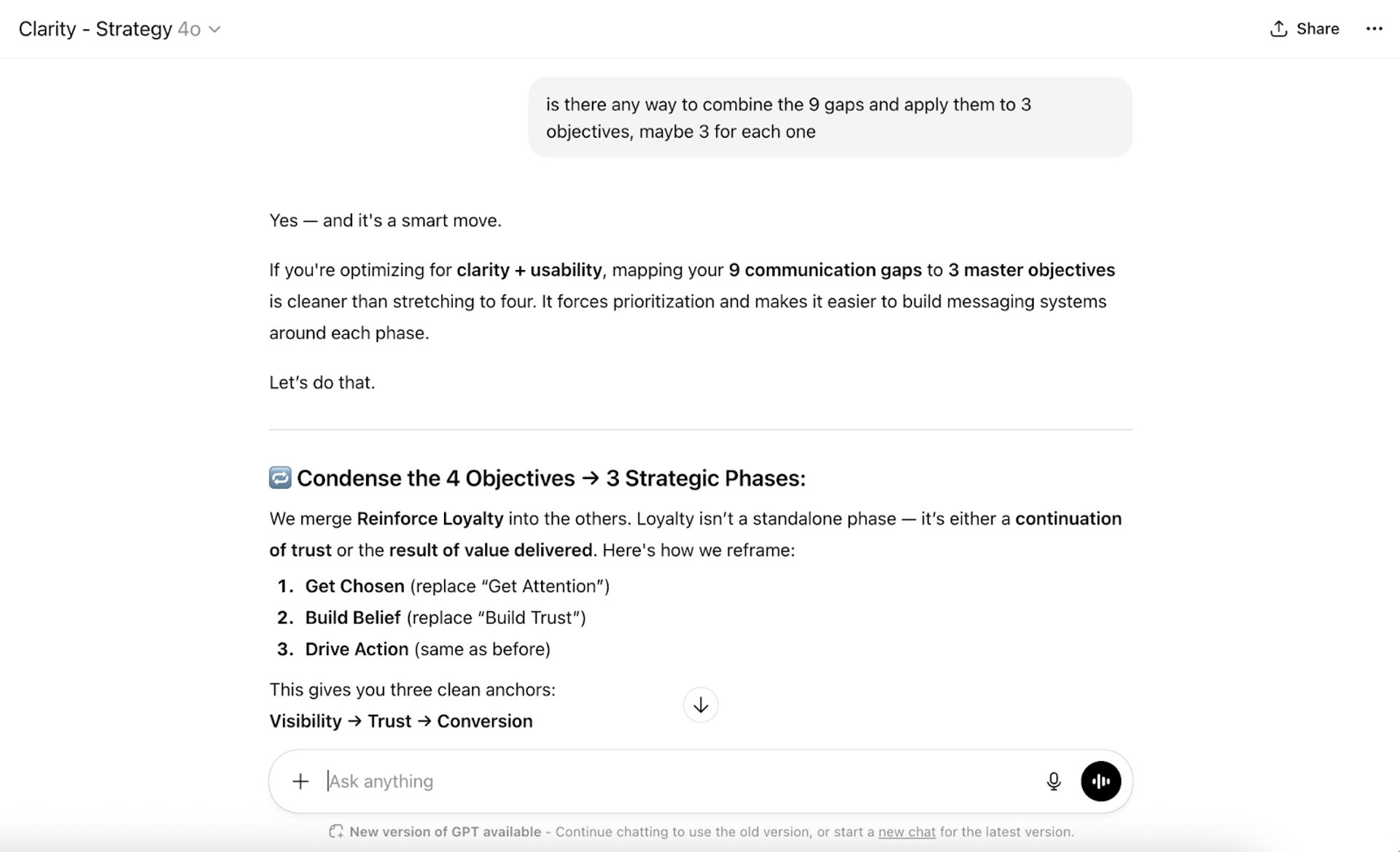Open the three-dot more options menu
The image size is (1400, 852).
(1374, 28)
